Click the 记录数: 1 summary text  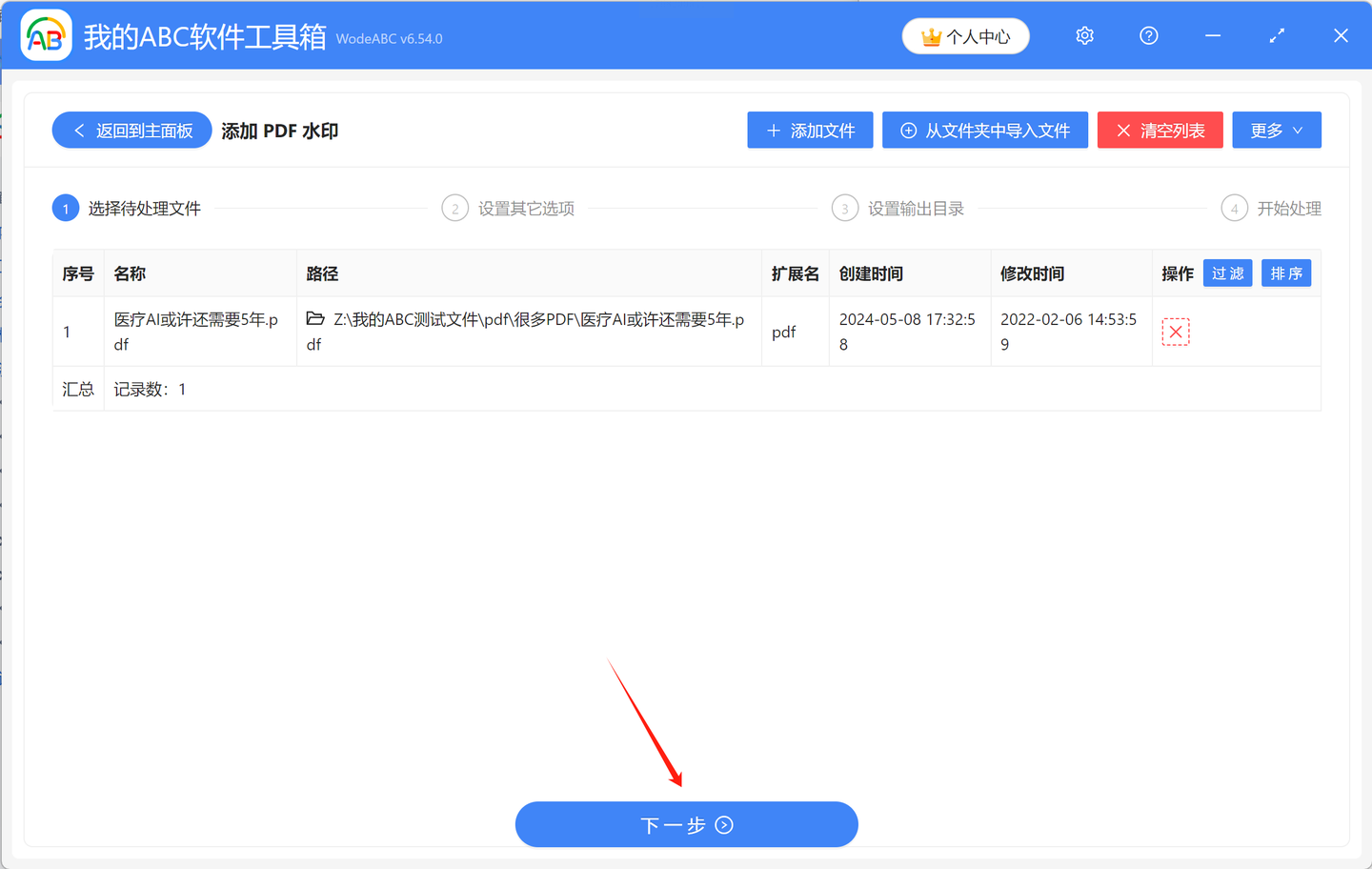pyautogui.click(x=150, y=389)
